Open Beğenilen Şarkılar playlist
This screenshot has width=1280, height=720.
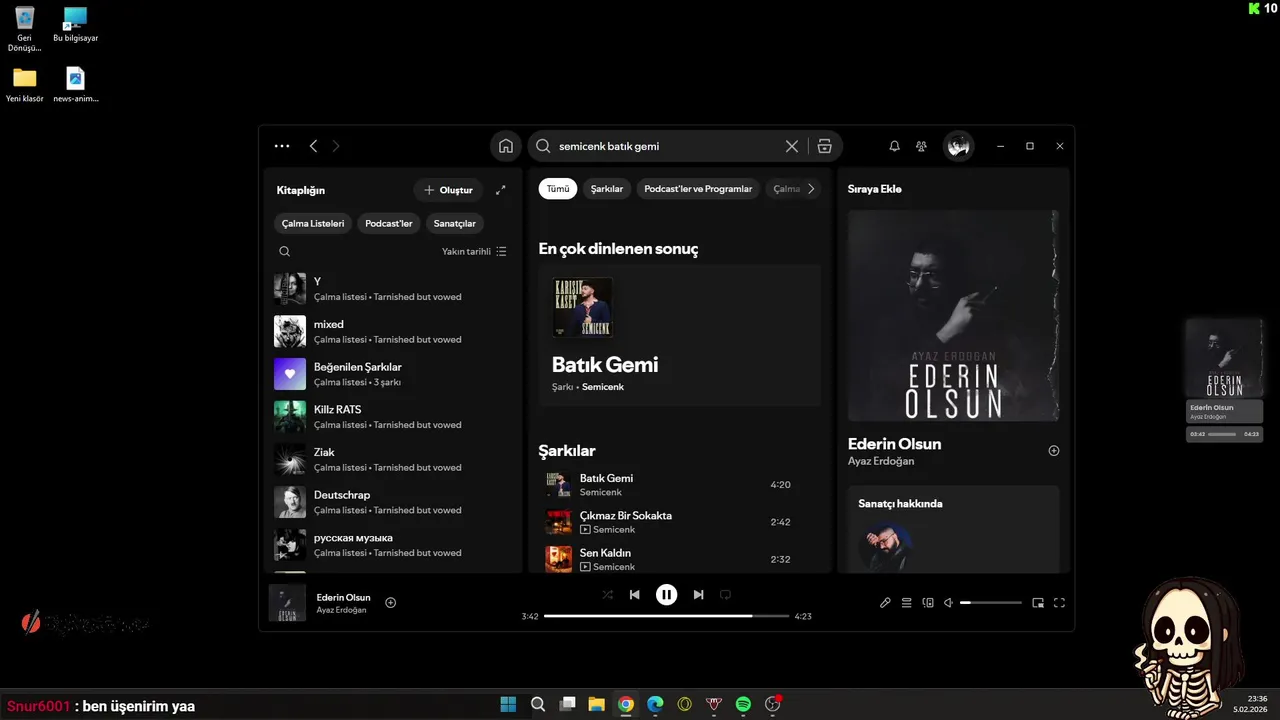click(x=395, y=374)
